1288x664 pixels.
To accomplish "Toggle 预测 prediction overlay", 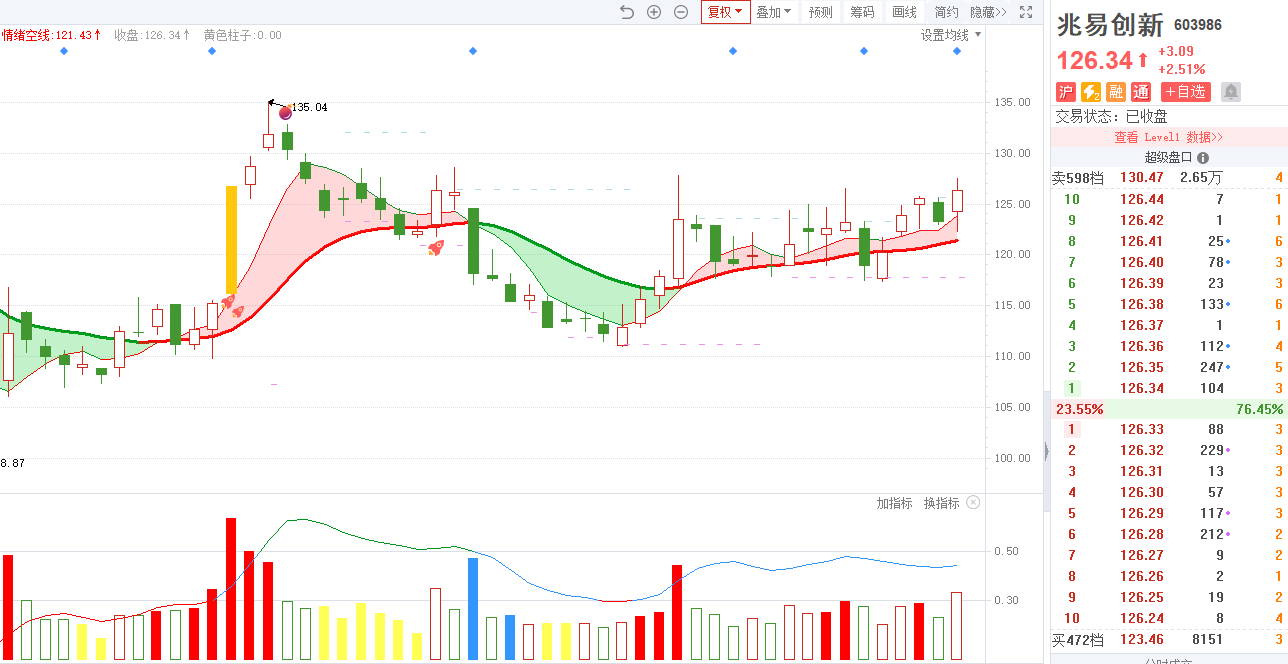I will (821, 12).
